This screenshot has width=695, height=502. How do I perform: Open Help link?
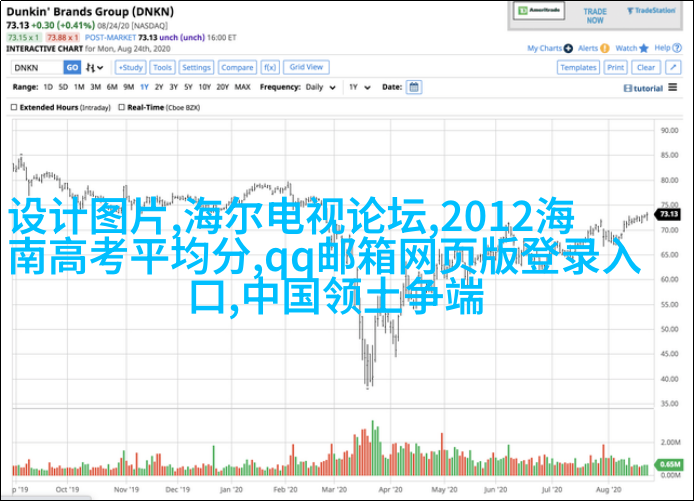662,48
